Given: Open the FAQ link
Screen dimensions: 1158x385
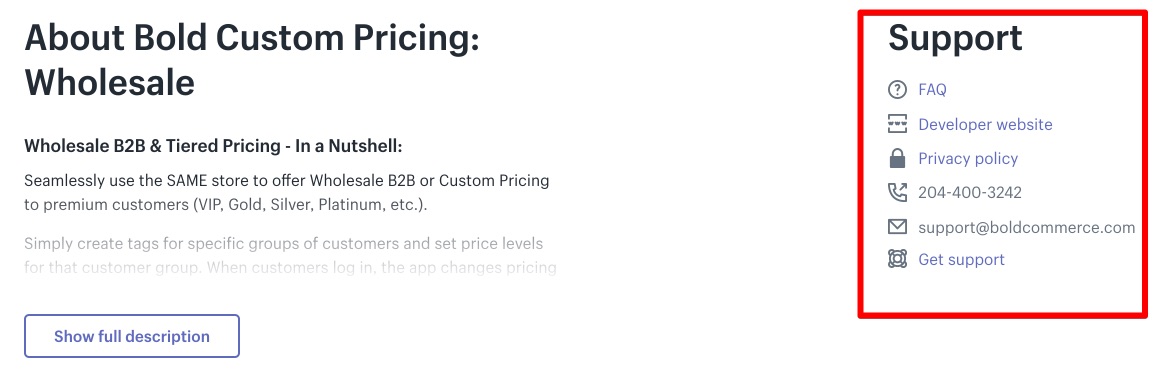Looking at the screenshot, I should (932, 90).
